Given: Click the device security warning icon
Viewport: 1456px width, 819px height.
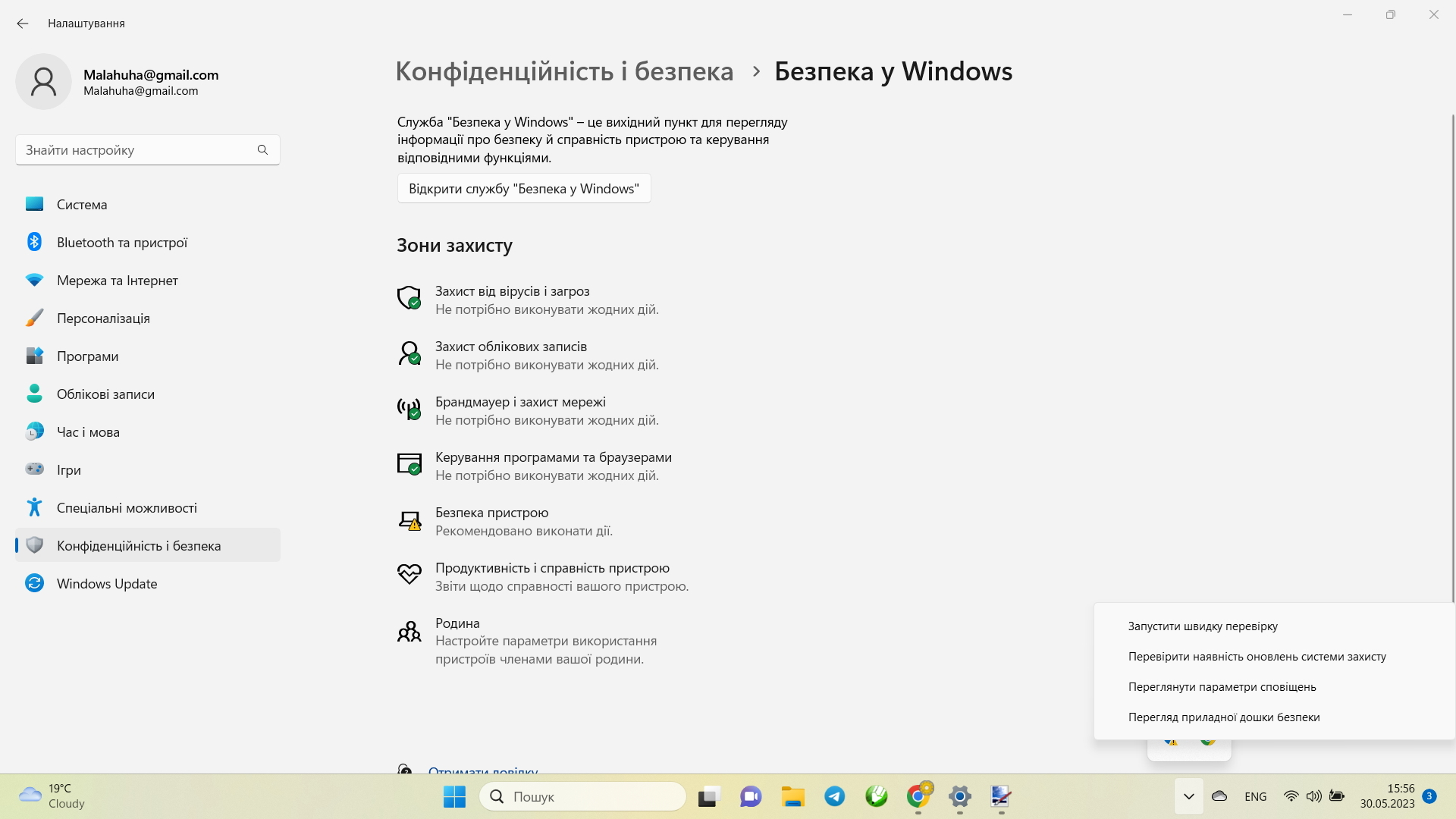Looking at the screenshot, I should pos(409,520).
